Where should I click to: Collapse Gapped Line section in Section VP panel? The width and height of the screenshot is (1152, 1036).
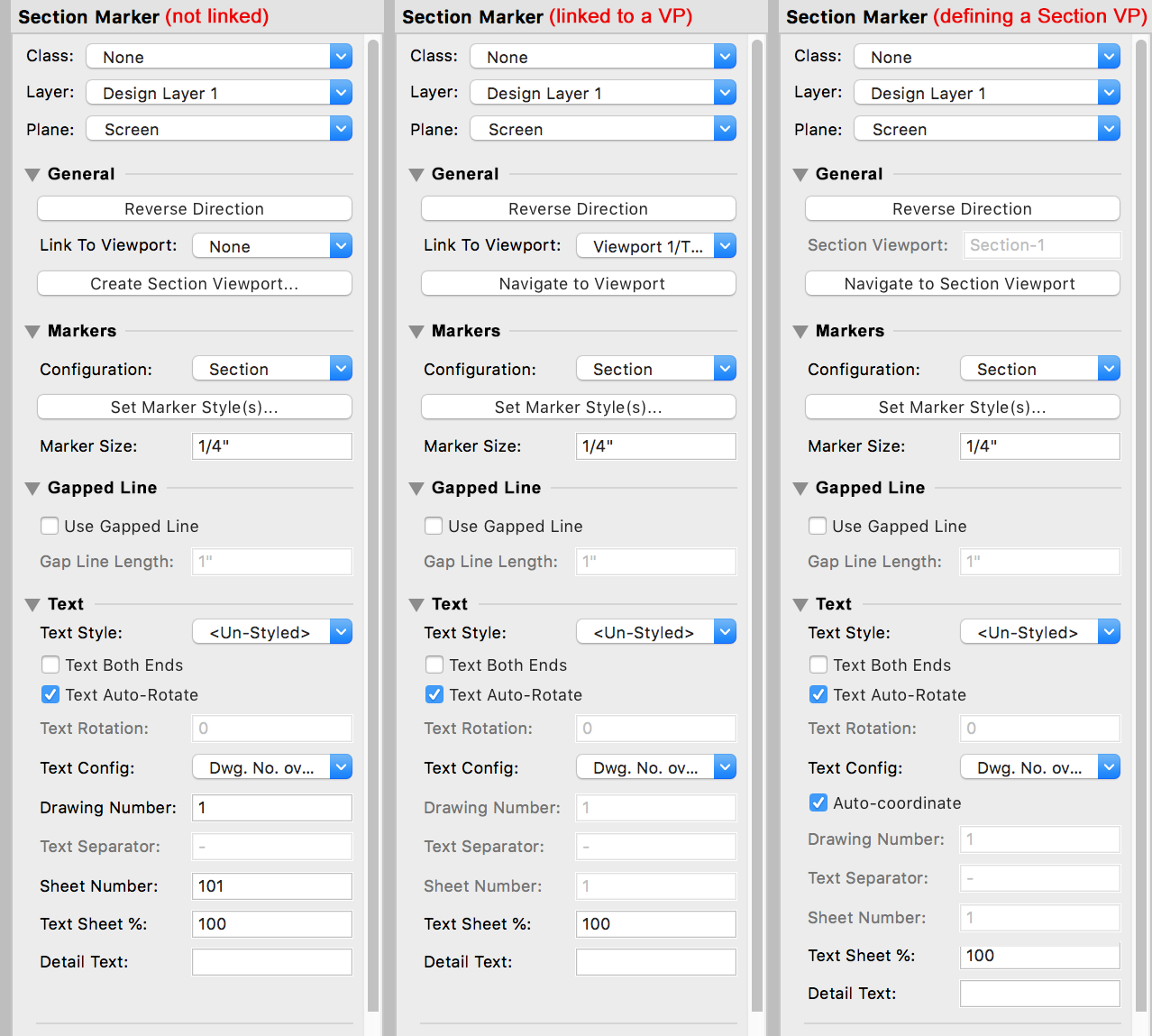pyautogui.click(x=800, y=489)
